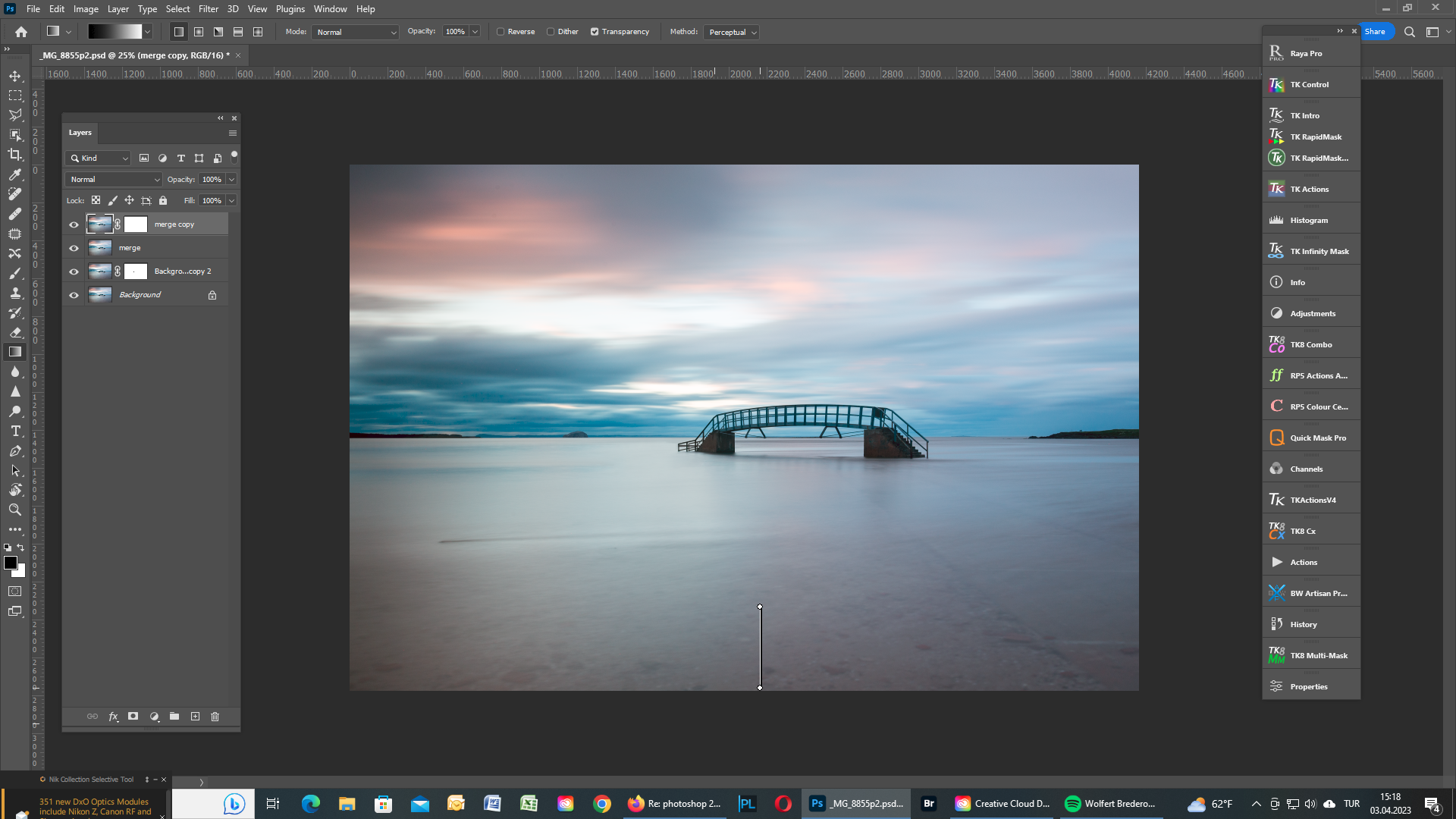
Task: Disable the Transparency checkbox
Action: click(x=596, y=31)
